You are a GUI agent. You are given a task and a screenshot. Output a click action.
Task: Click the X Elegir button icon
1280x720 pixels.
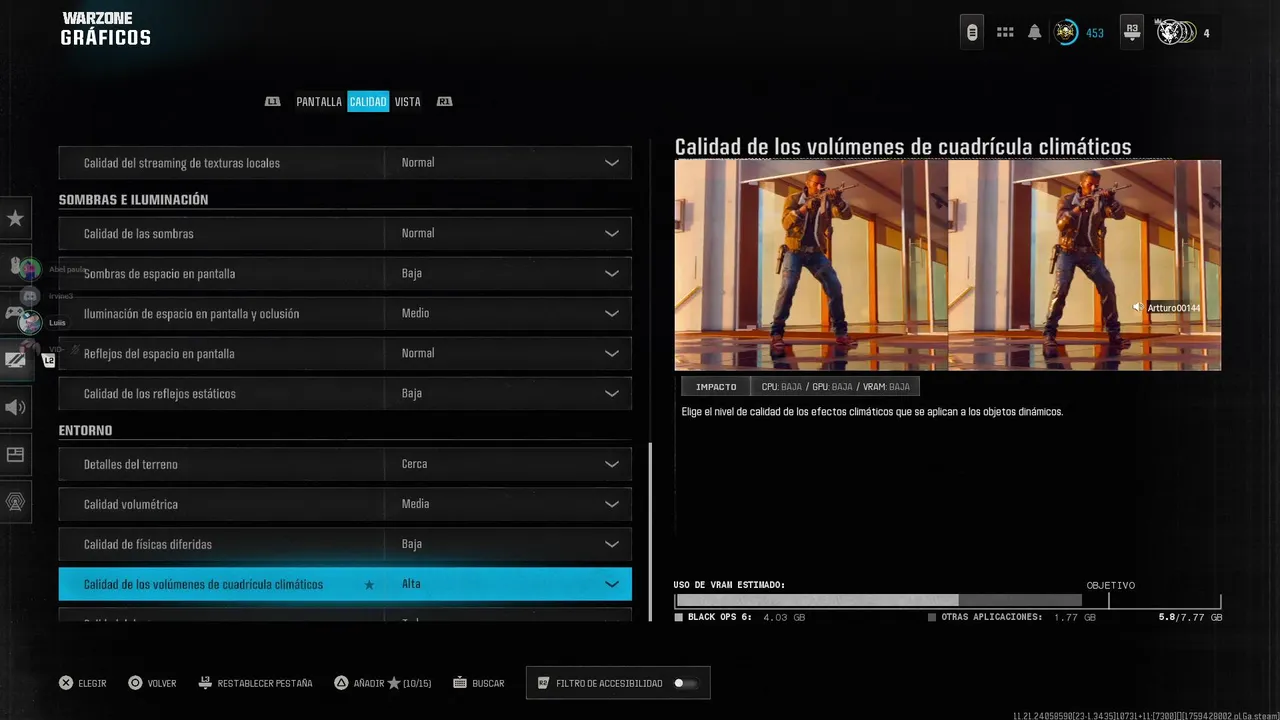66,683
